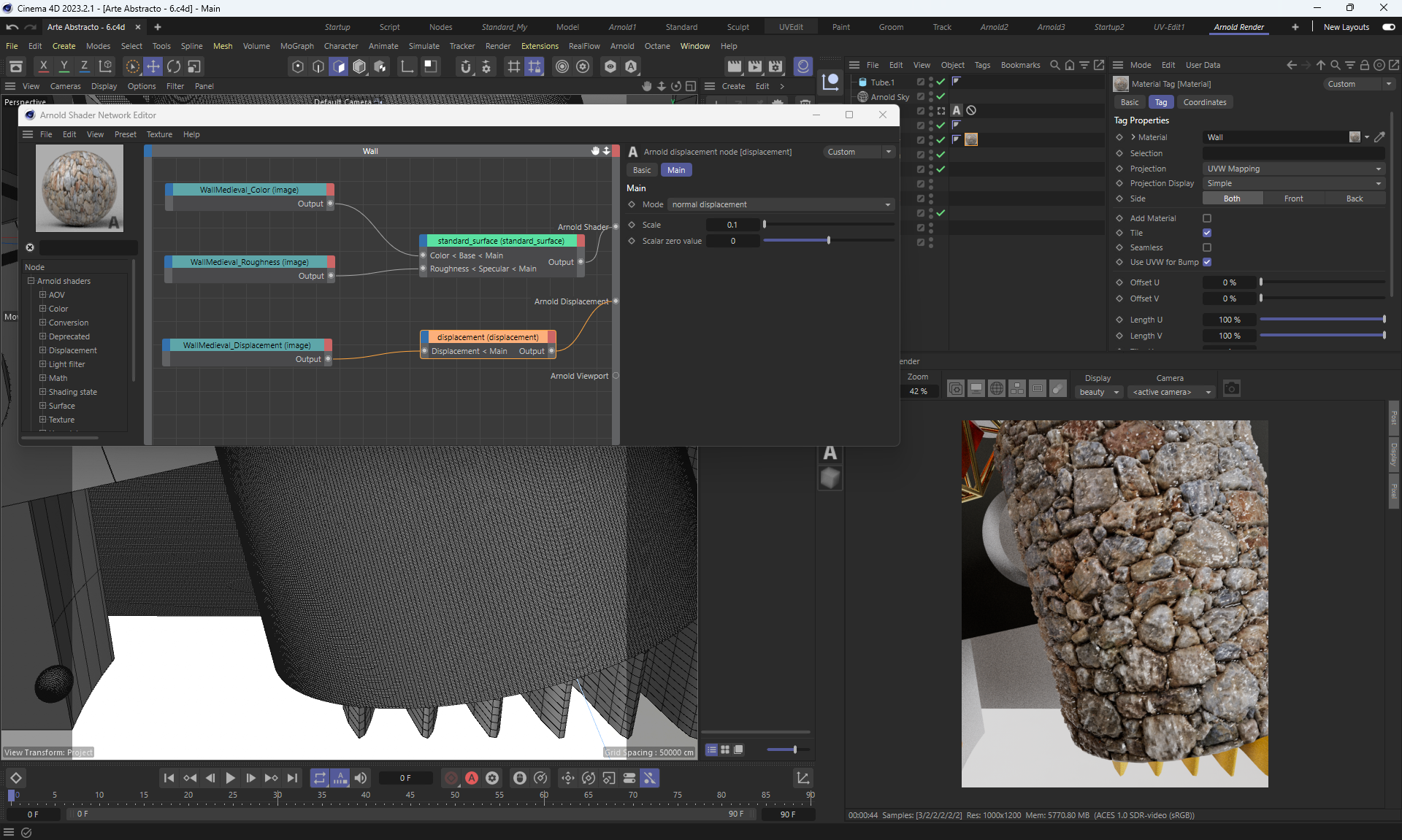This screenshot has width=1402, height=840.
Task: Expand the Displacement shader tree node
Action: pos(42,350)
